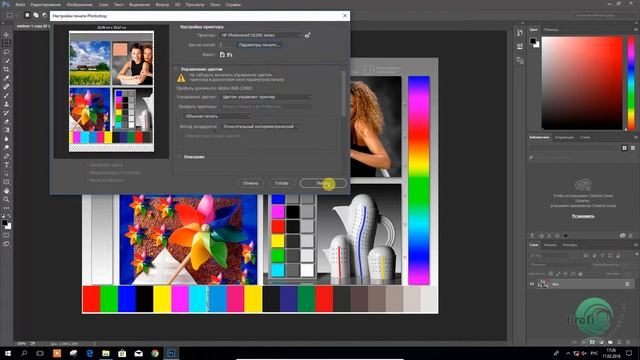
Task: Select the Rectangle shape tool
Action: [6, 182]
